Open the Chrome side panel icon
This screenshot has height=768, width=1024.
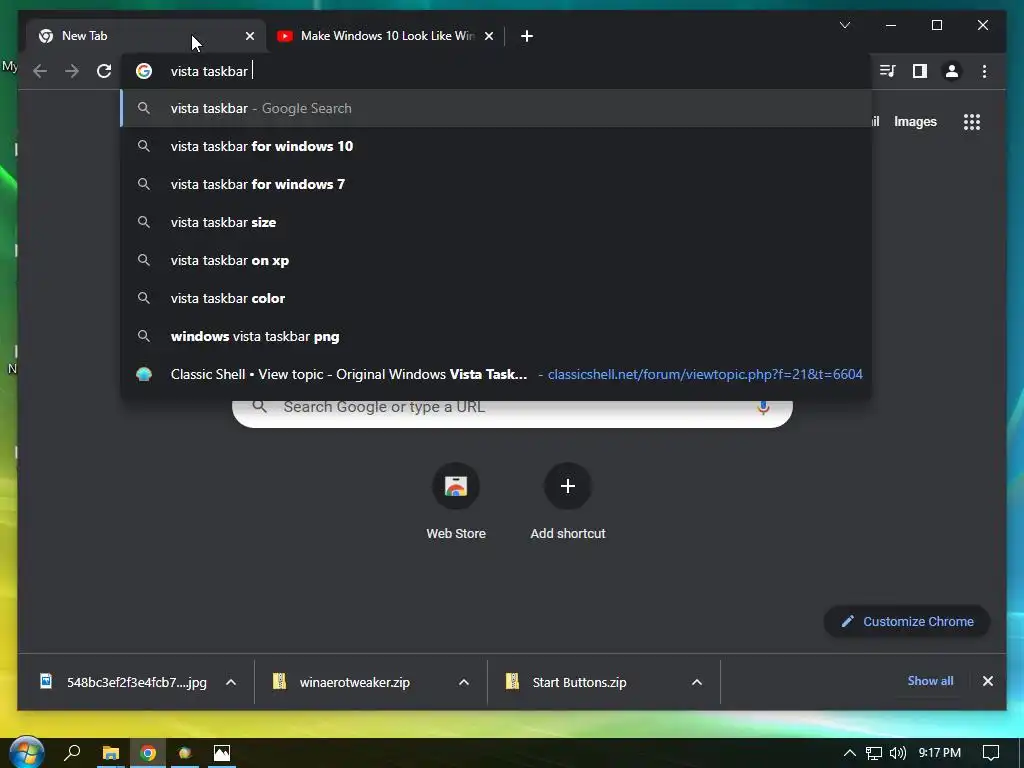coord(920,71)
